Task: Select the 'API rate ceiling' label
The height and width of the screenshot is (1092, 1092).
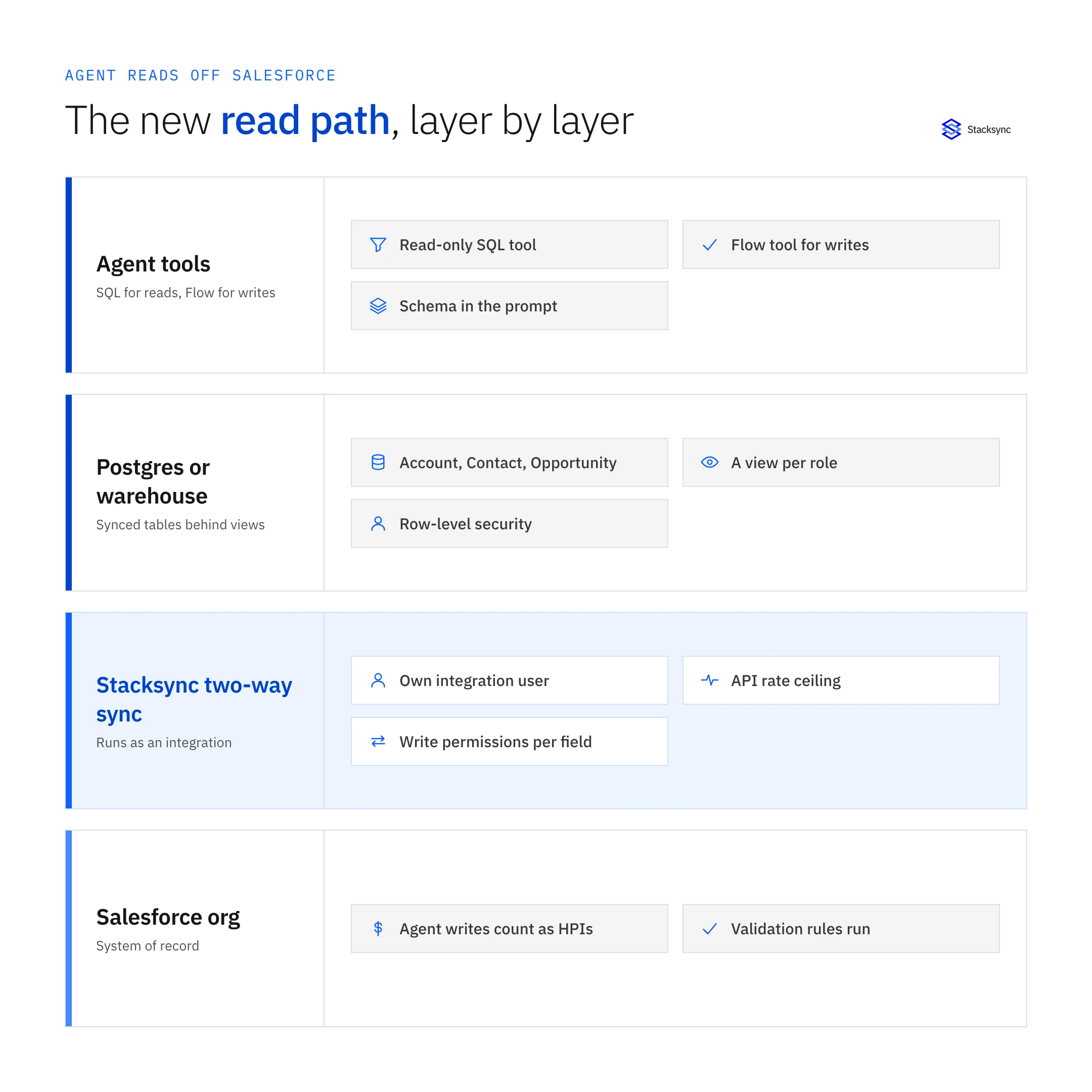Action: [786, 680]
